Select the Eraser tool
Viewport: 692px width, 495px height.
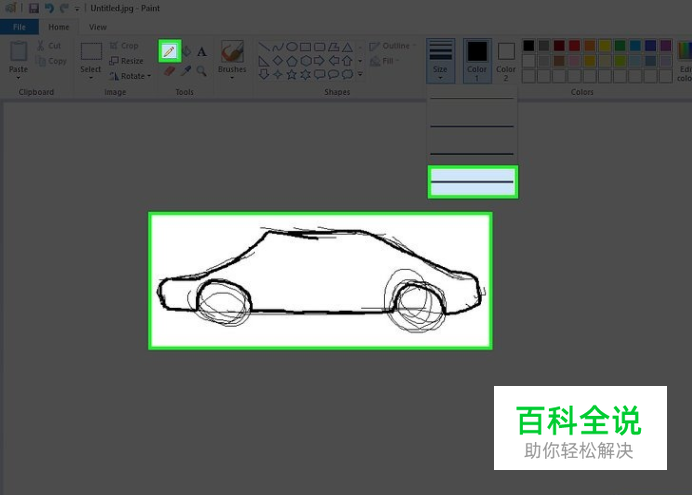[x=169, y=71]
